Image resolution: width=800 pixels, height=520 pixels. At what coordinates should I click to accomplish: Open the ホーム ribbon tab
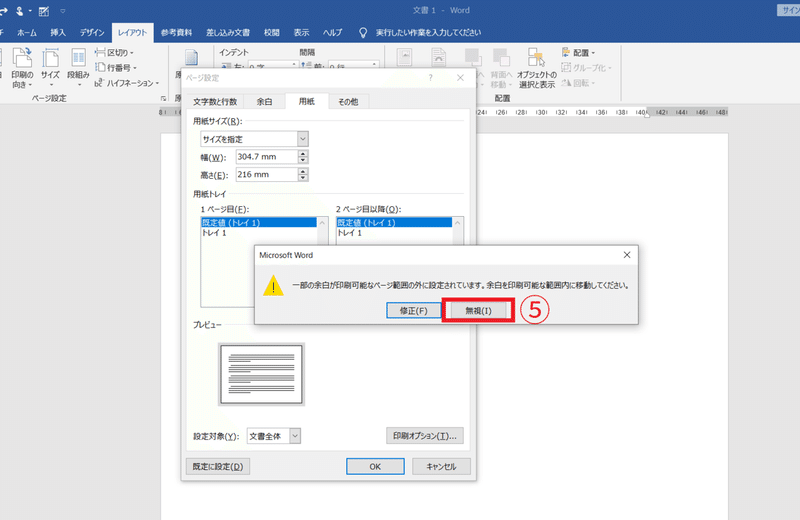tap(27, 33)
